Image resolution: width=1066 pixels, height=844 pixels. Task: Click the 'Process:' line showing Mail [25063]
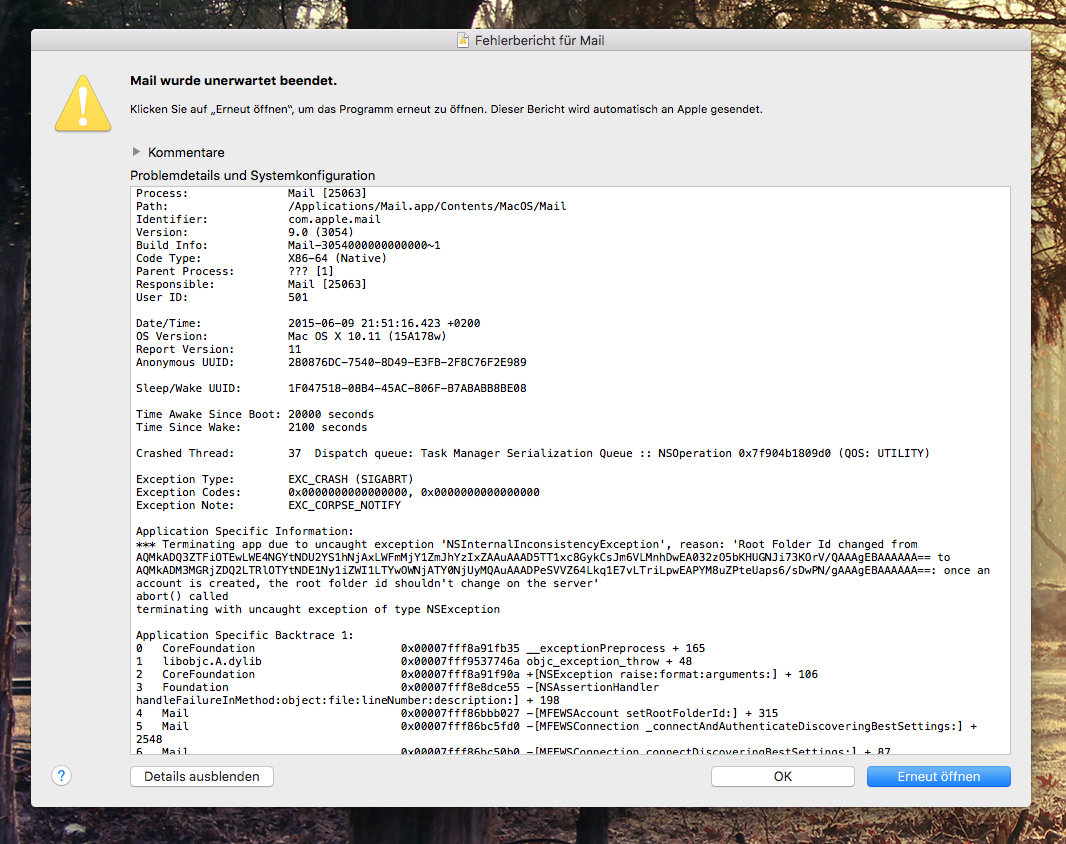251,193
